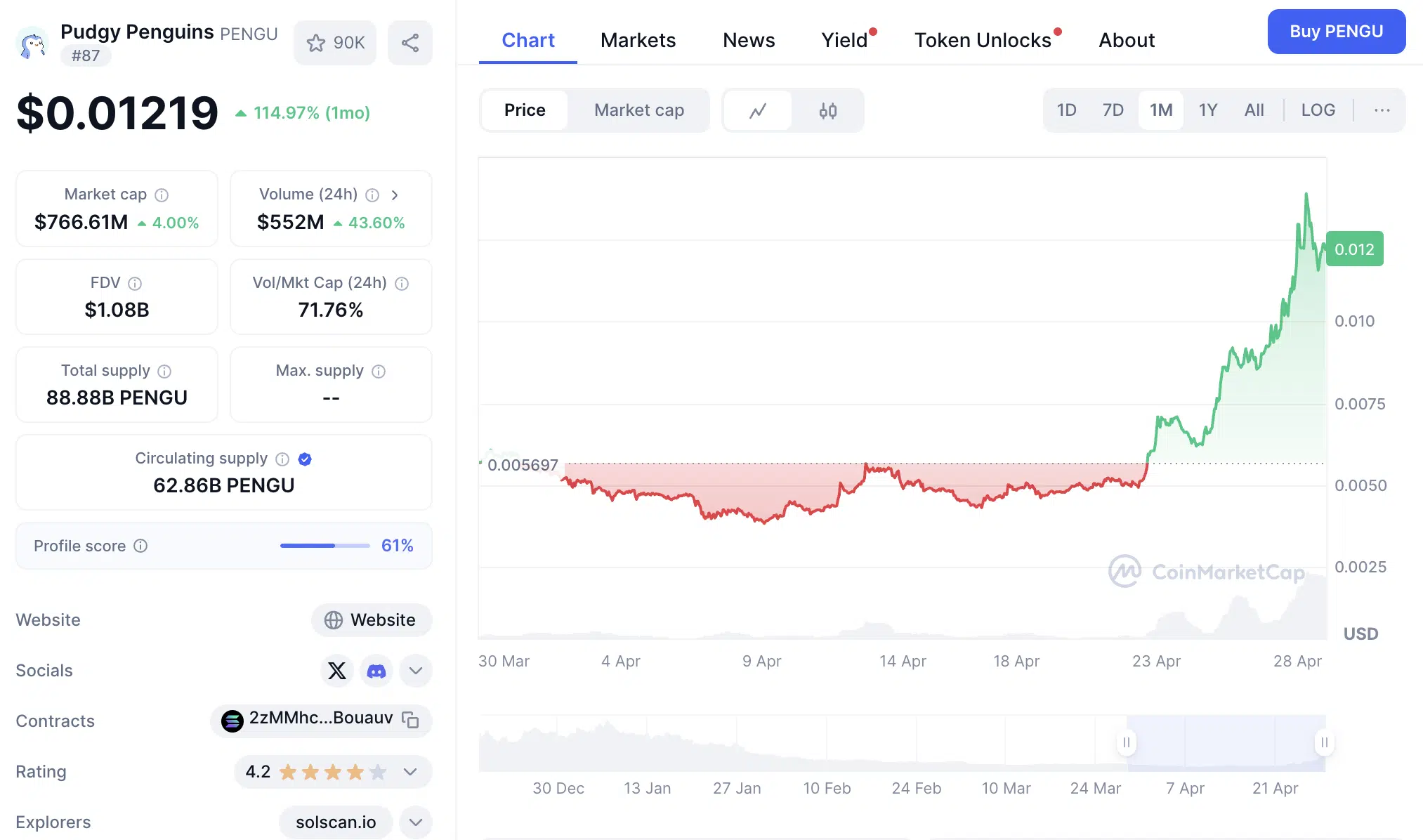Switch to candlestick chart view icon
This screenshot has height=840, width=1423.
click(828, 110)
